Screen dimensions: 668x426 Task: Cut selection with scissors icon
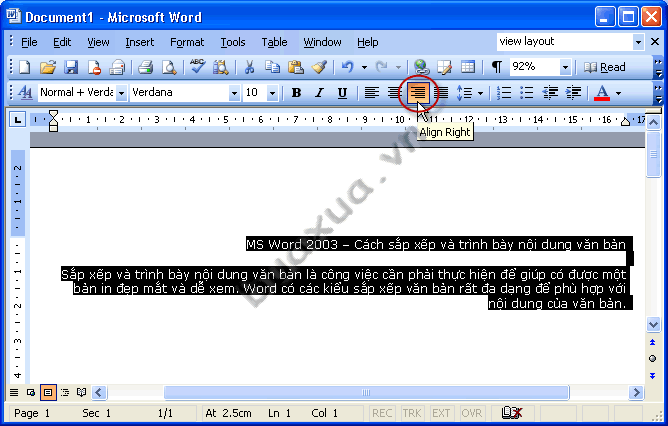249,67
